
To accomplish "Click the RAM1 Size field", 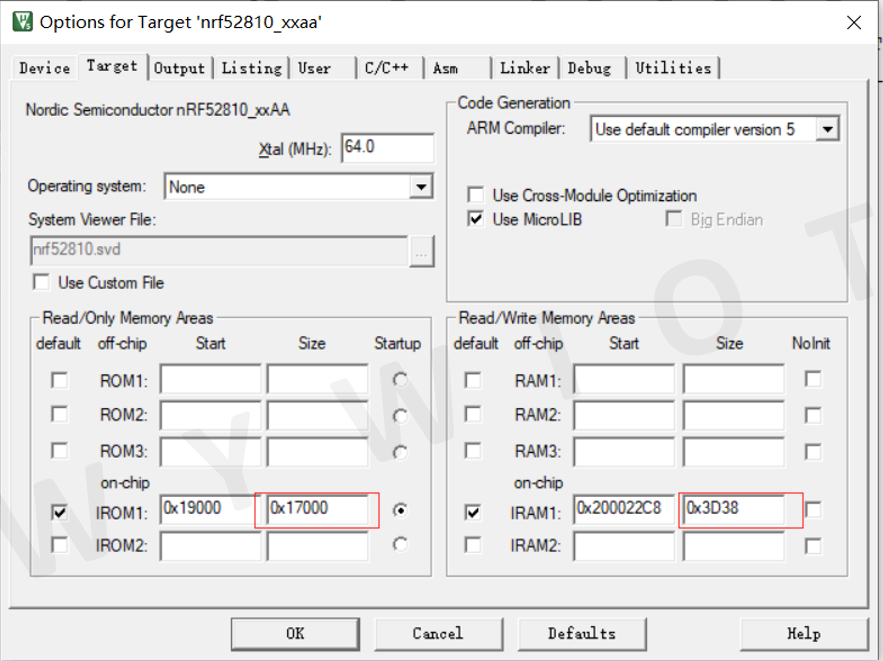I will click(733, 379).
